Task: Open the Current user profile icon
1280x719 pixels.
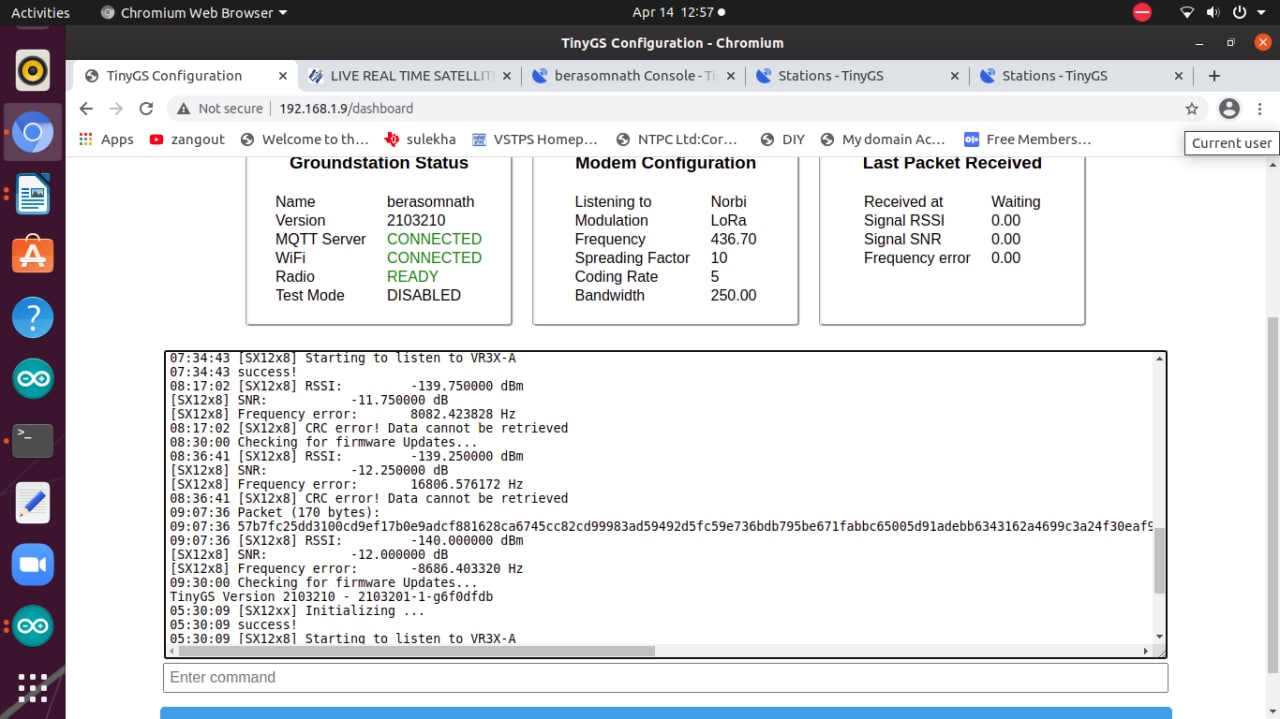Action: tap(1229, 108)
